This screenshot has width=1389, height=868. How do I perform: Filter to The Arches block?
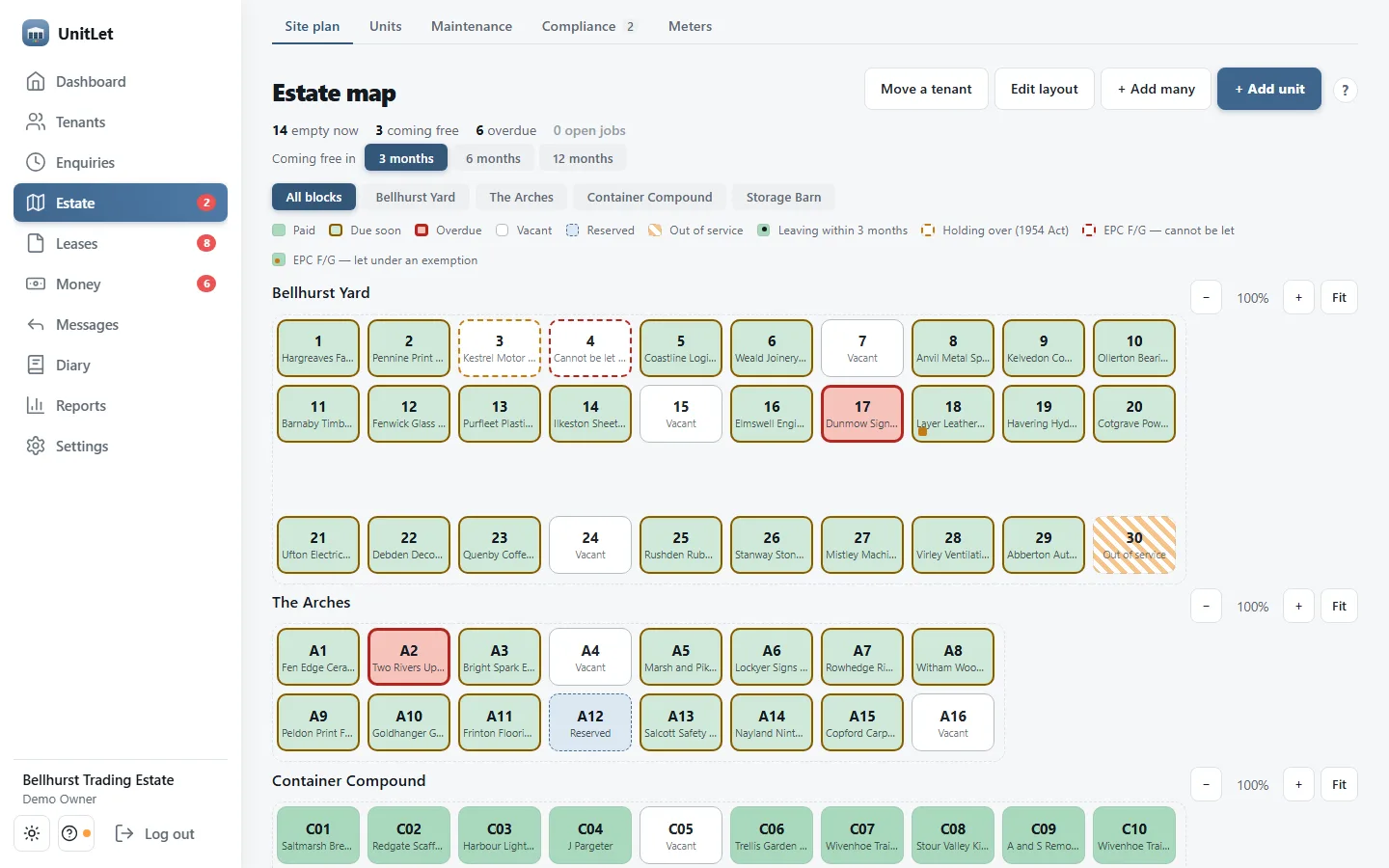pos(522,197)
